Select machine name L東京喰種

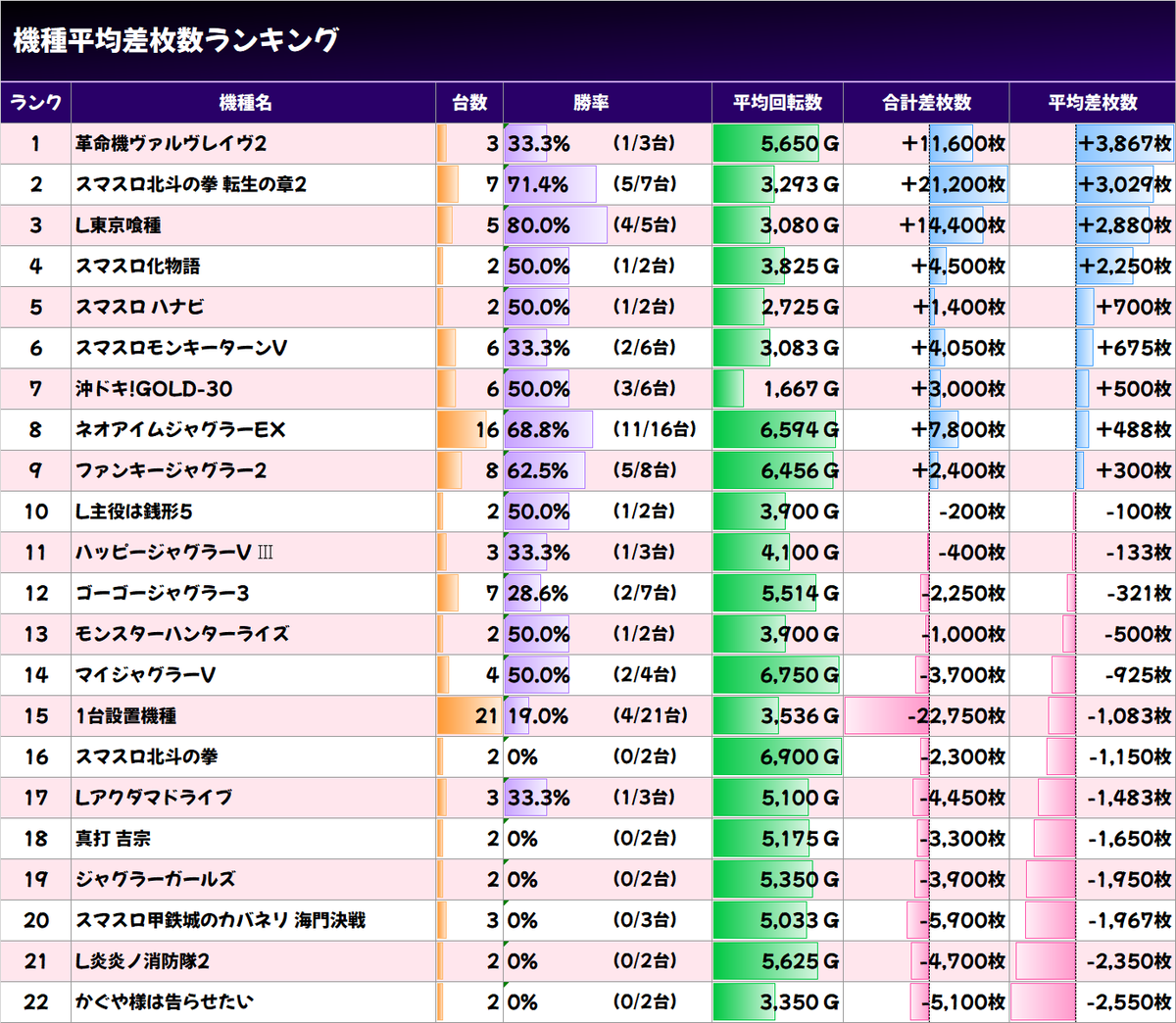click(118, 225)
